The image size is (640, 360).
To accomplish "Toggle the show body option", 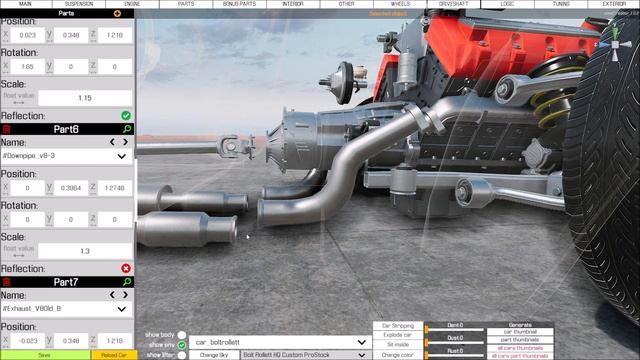I will (x=182, y=335).
